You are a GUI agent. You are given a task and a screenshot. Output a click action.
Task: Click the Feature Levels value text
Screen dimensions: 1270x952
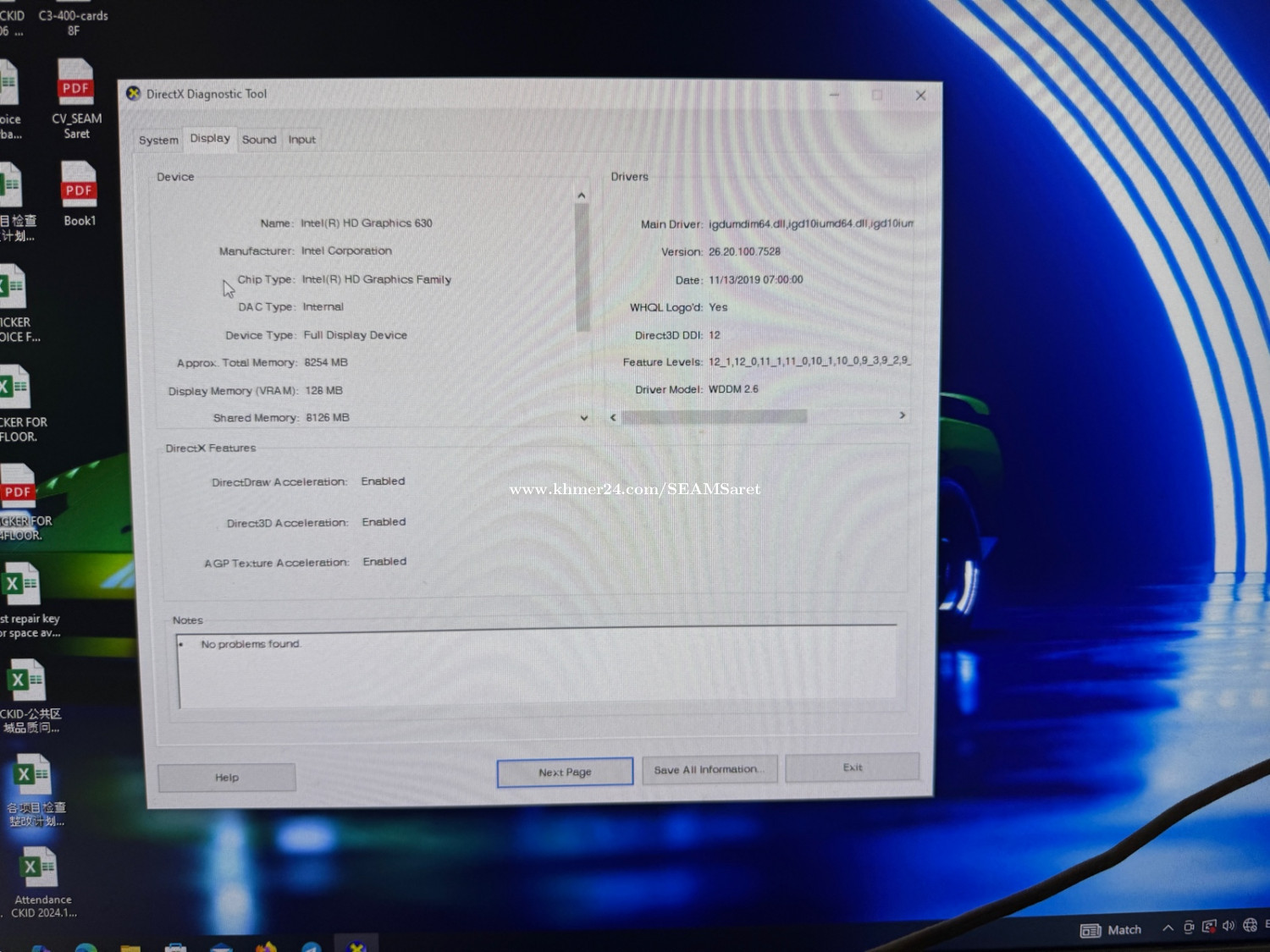click(x=809, y=361)
